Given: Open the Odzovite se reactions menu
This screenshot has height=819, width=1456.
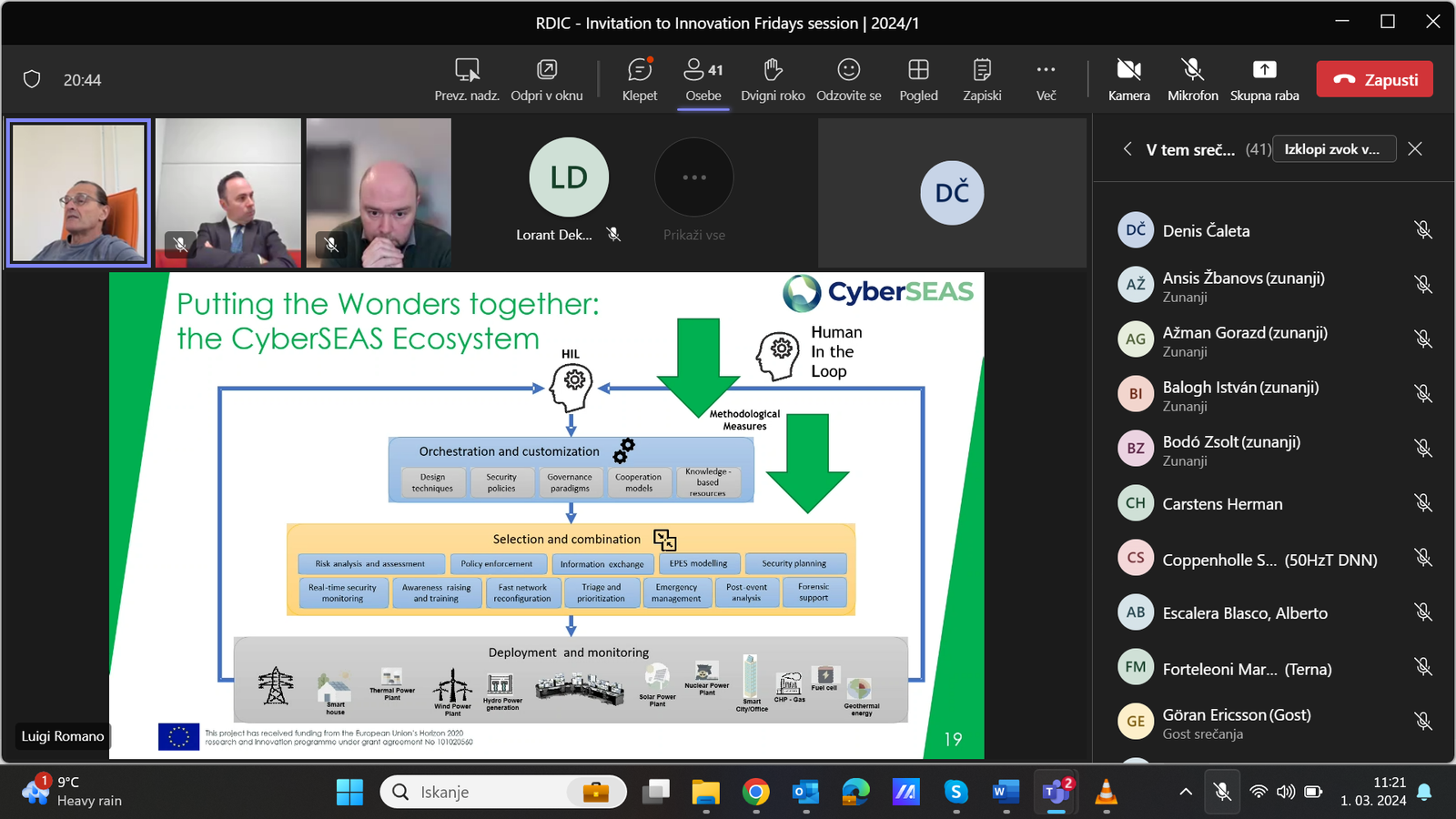Looking at the screenshot, I should coord(848,79).
